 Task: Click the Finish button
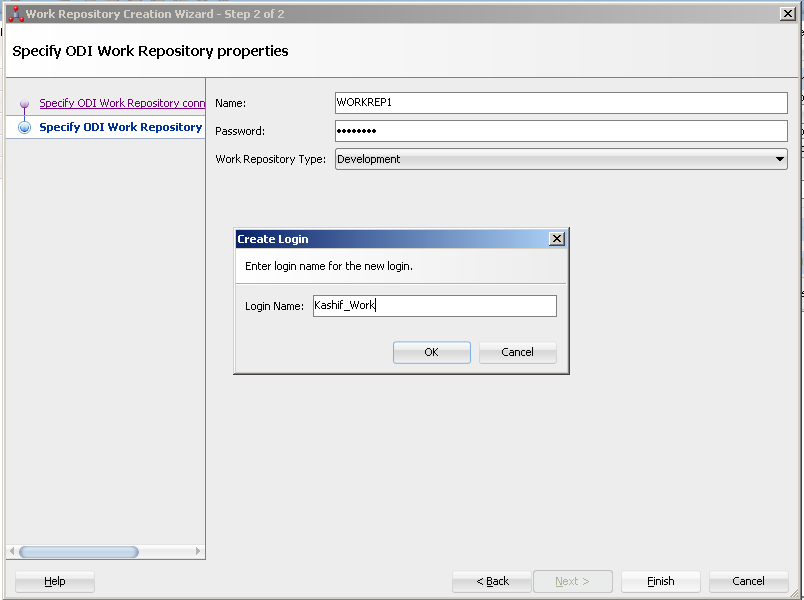[x=660, y=581]
